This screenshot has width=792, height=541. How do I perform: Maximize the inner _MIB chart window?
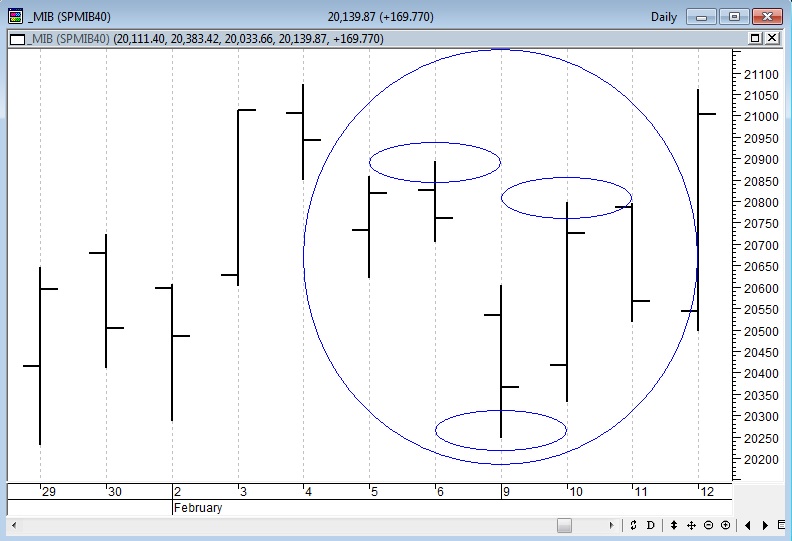tap(754, 38)
